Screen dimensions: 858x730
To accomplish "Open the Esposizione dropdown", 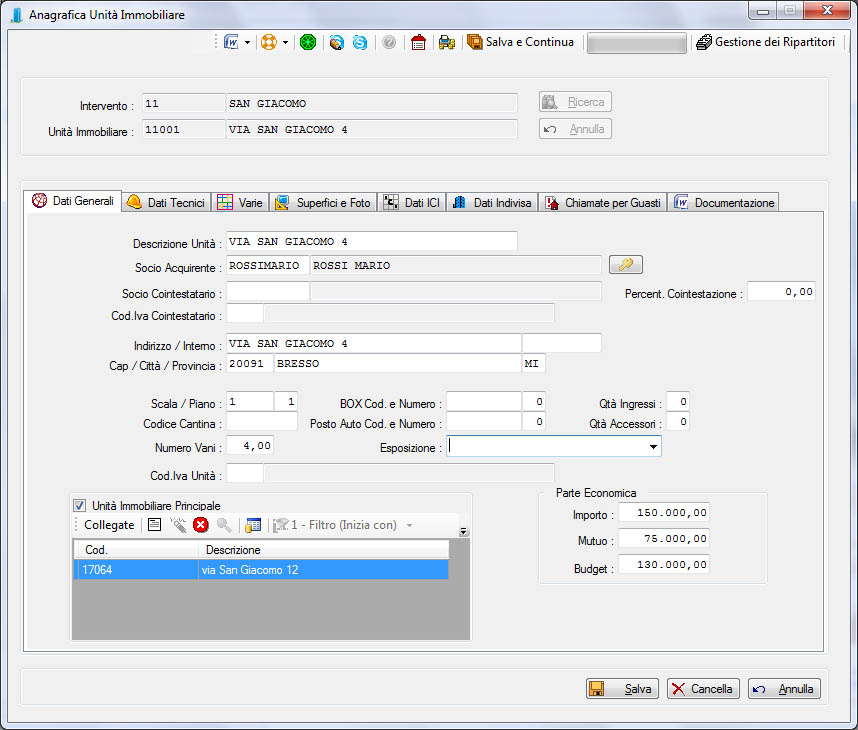I will coord(653,447).
